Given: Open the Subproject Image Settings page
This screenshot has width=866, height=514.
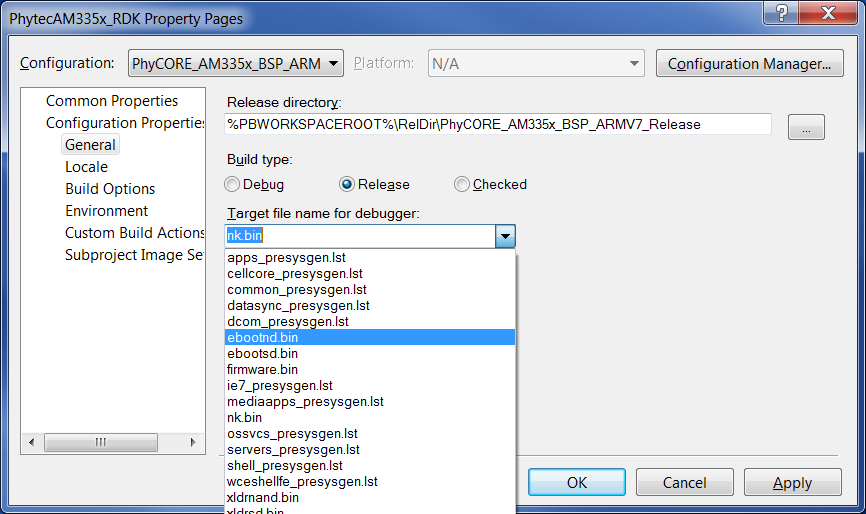Looking at the screenshot, I should tap(134, 255).
